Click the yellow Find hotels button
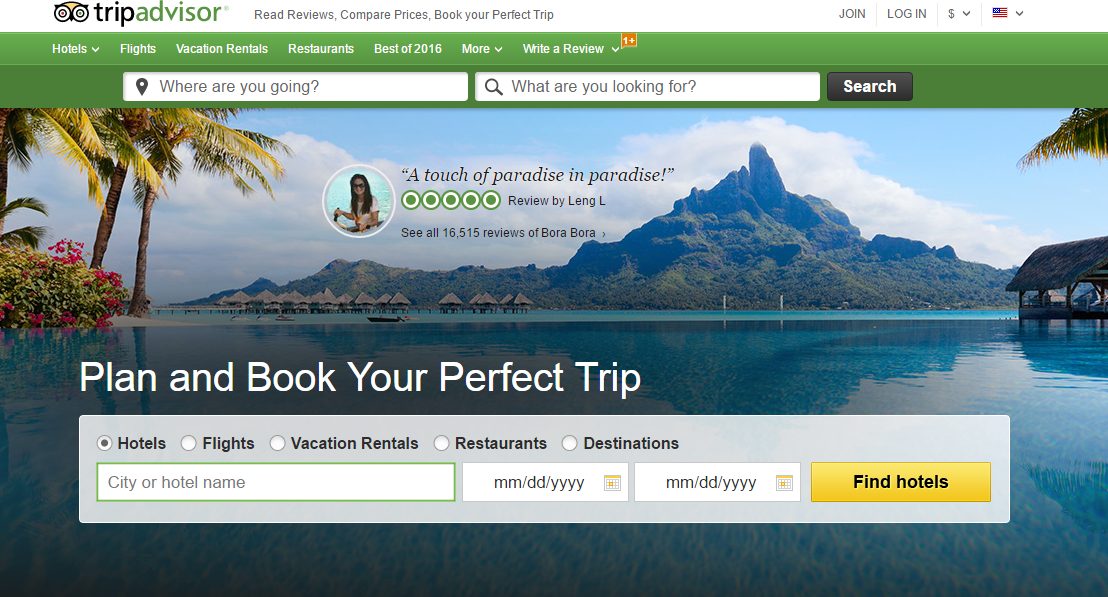 (x=900, y=482)
